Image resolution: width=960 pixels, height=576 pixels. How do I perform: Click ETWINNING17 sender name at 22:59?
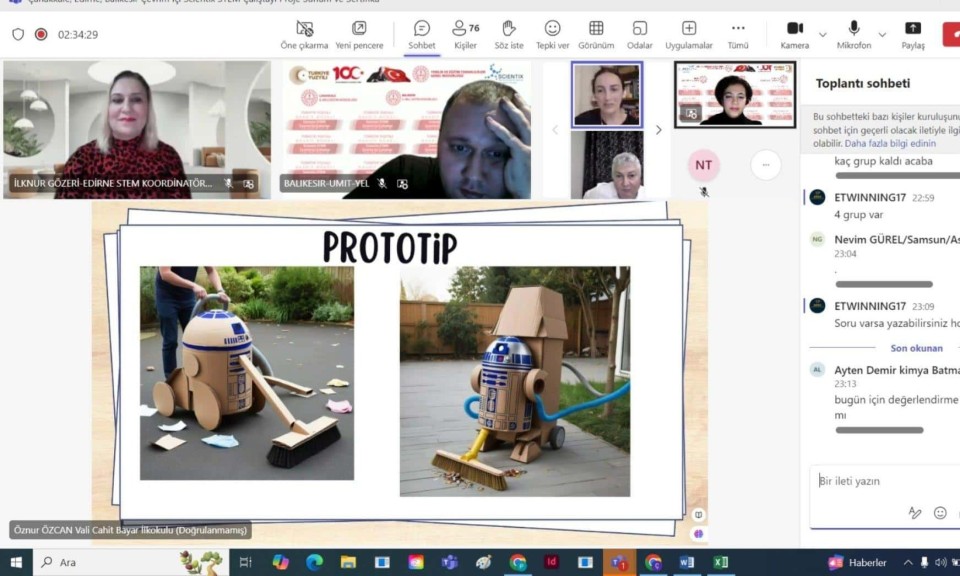coord(870,197)
